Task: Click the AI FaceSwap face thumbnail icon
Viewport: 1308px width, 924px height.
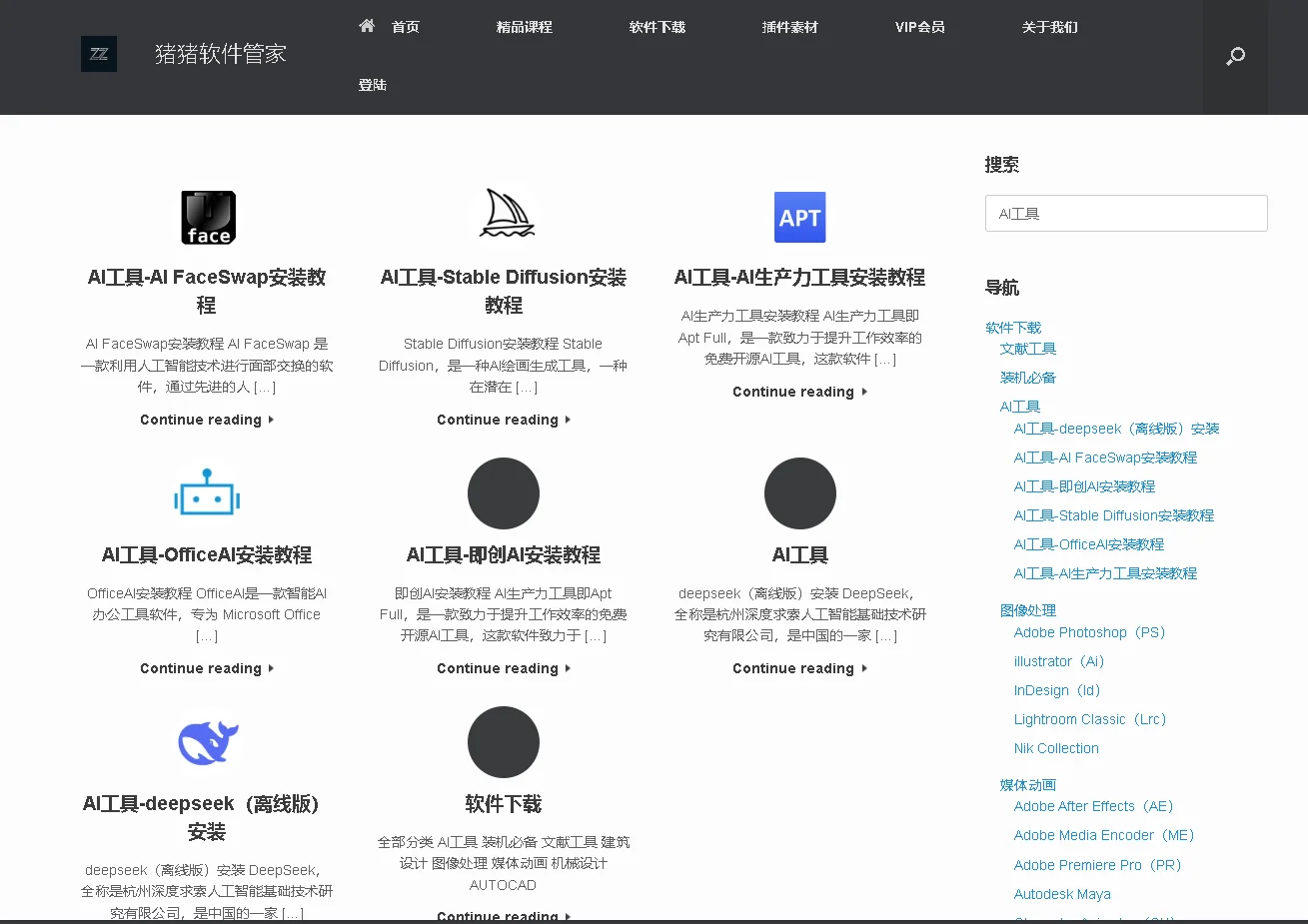Action: coord(207,217)
